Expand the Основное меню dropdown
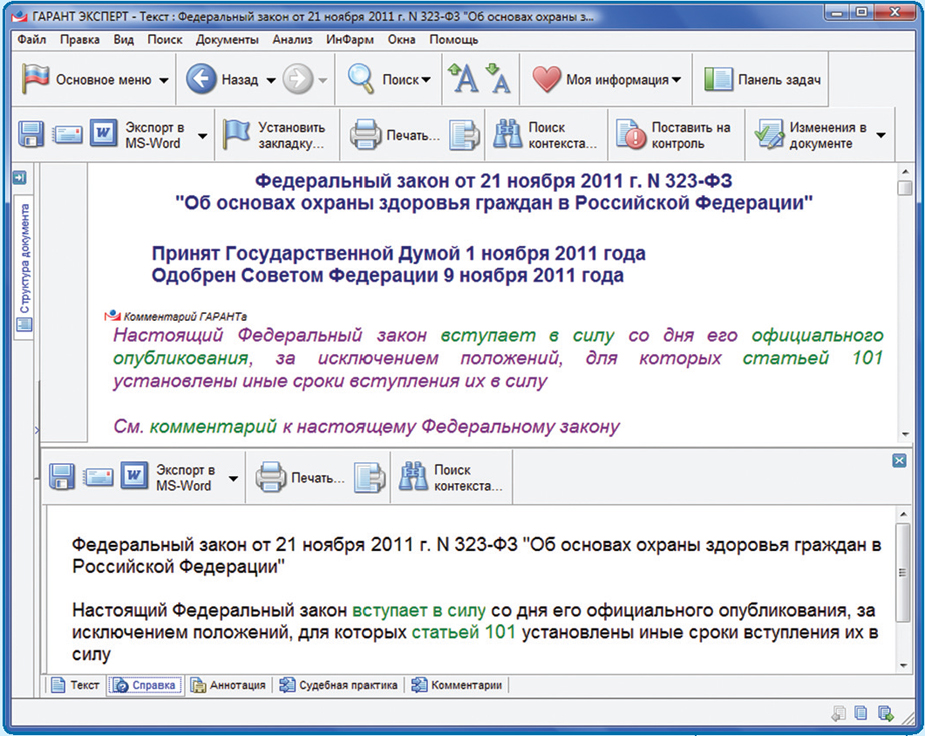 point(164,80)
